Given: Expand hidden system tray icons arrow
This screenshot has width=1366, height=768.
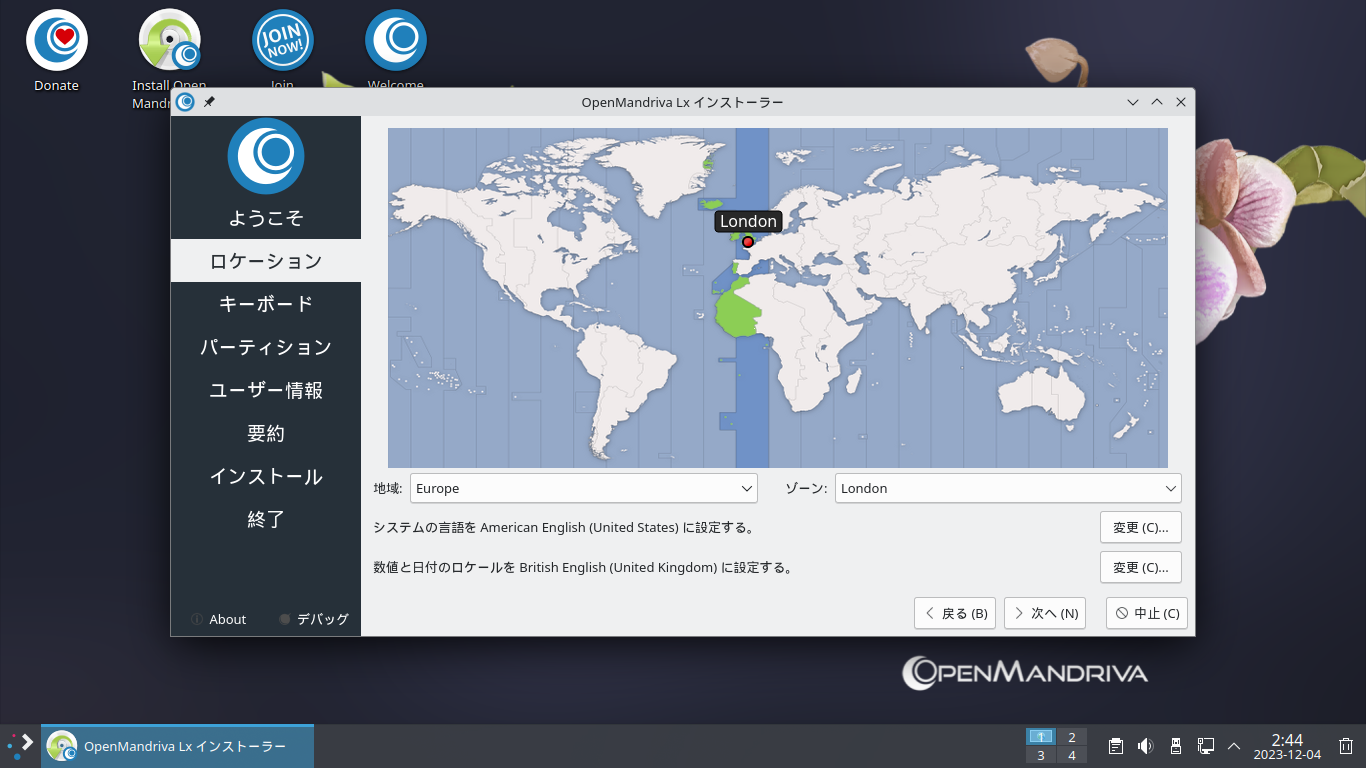Looking at the screenshot, I should coord(1234,746).
